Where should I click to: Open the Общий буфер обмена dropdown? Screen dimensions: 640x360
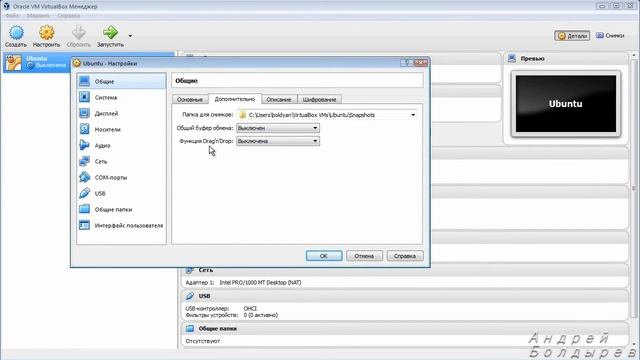[x=278, y=128]
